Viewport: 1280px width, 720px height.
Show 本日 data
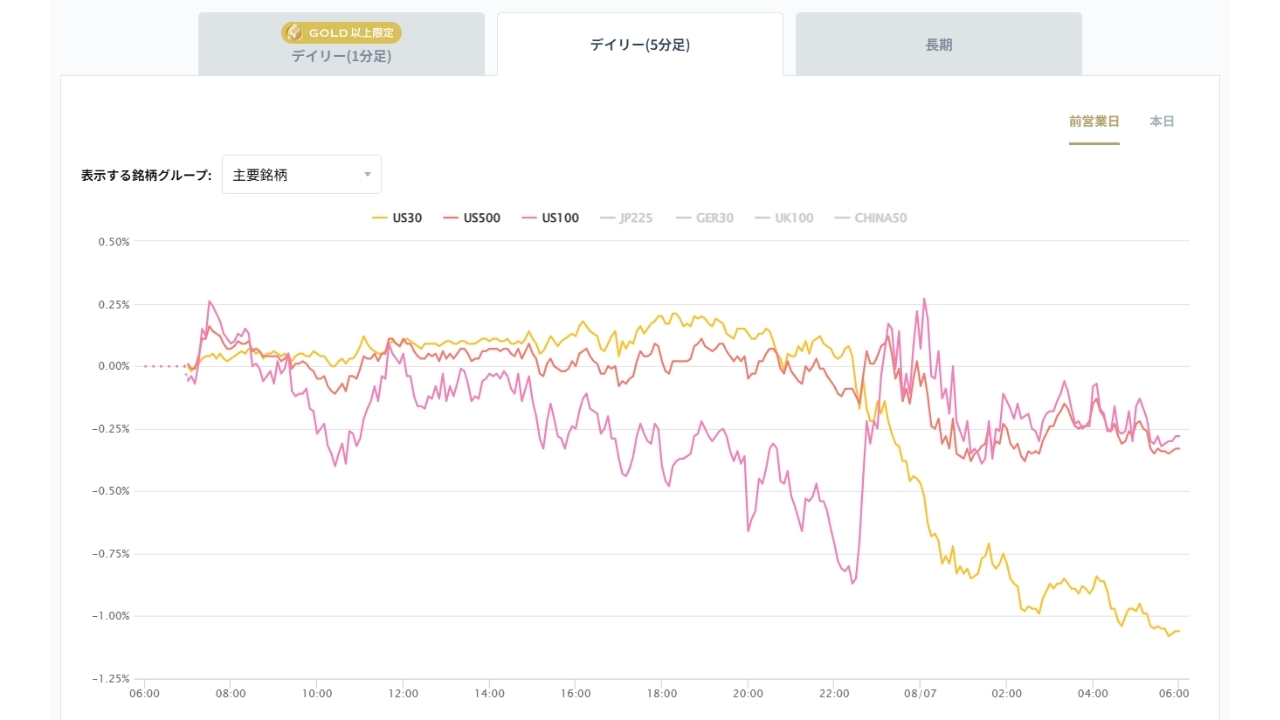click(x=1162, y=122)
